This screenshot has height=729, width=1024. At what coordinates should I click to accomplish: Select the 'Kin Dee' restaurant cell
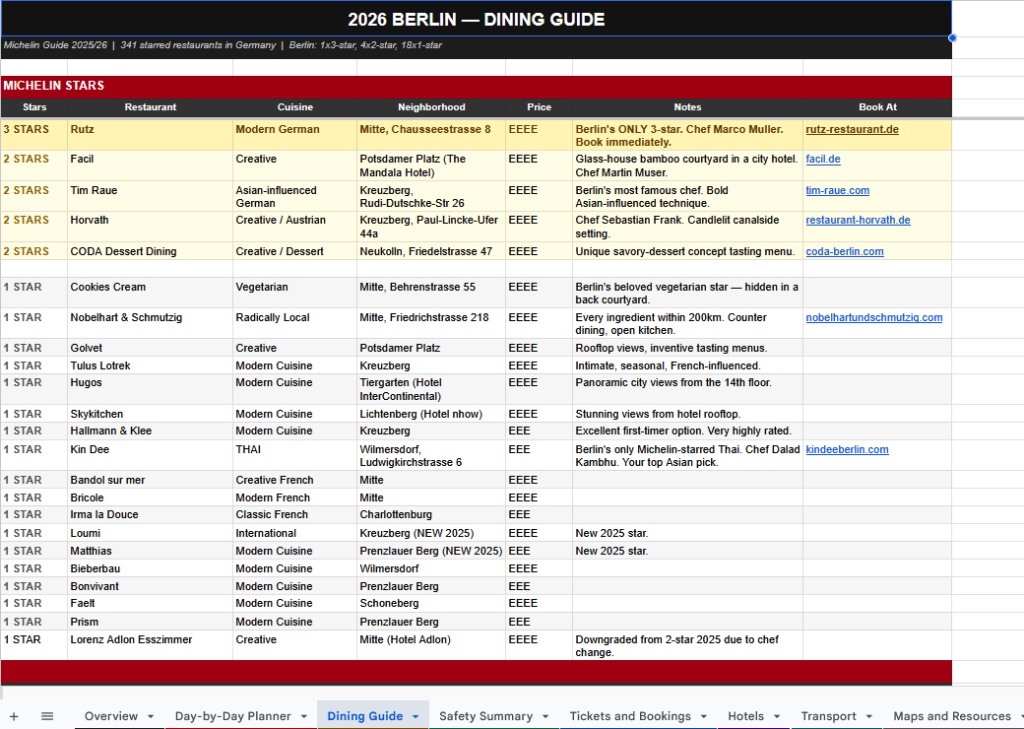coord(150,455)
